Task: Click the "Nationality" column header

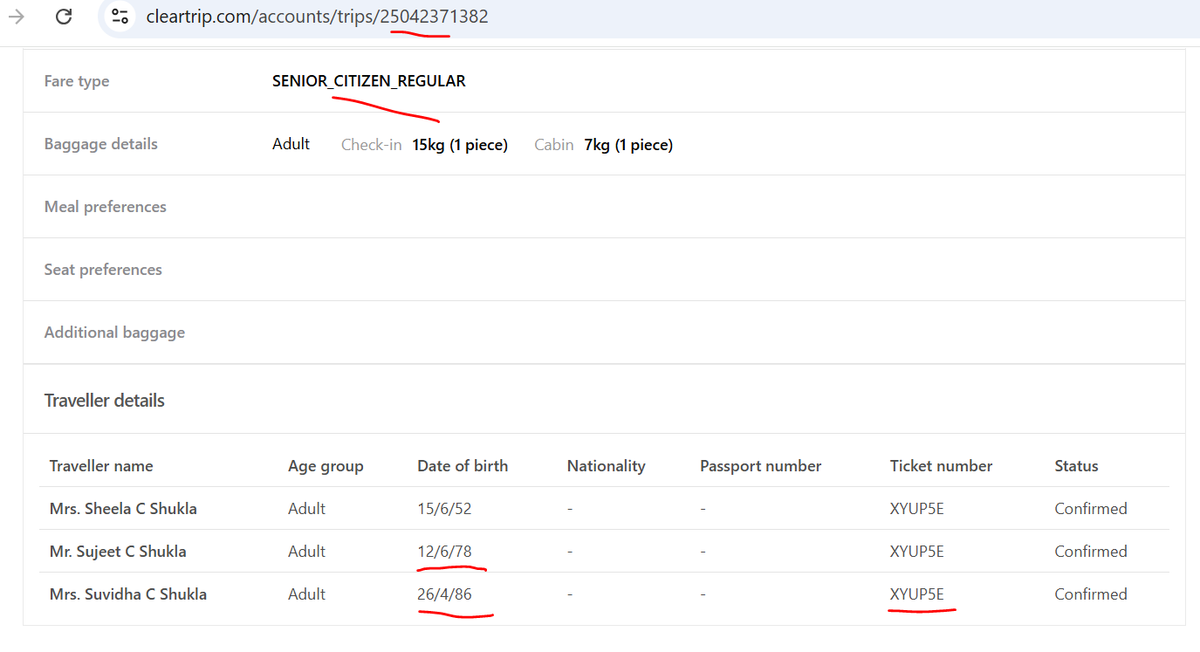Action: point(606,466)
